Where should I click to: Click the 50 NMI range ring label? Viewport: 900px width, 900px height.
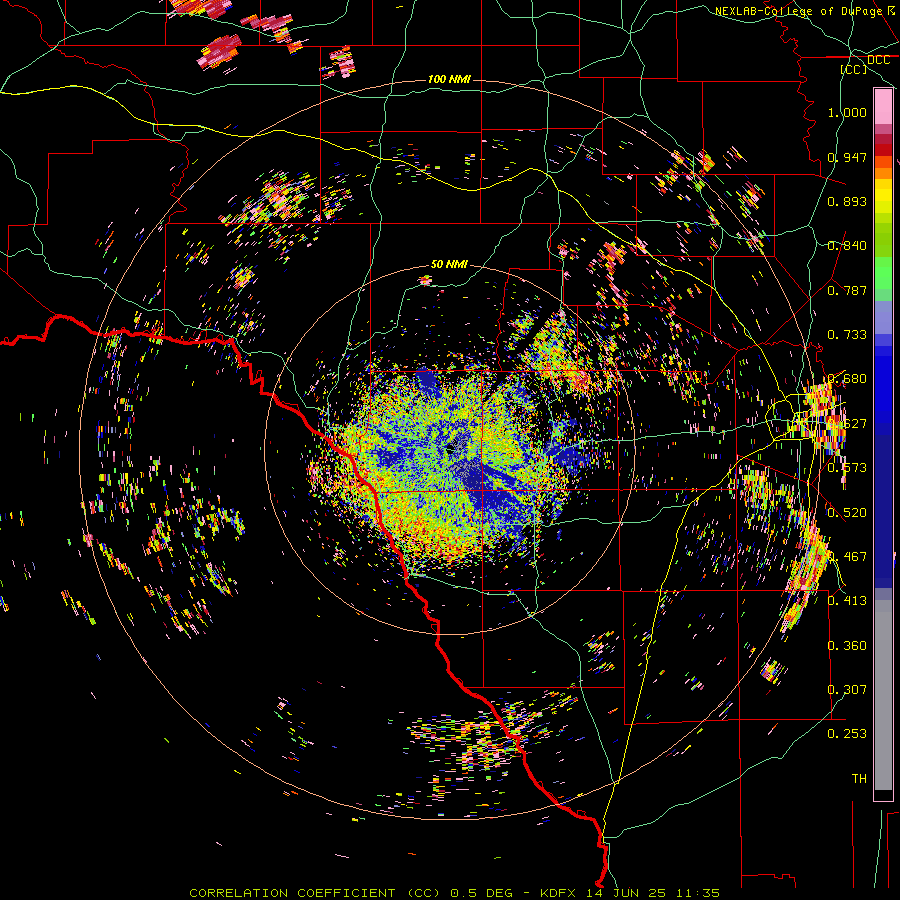449,264
